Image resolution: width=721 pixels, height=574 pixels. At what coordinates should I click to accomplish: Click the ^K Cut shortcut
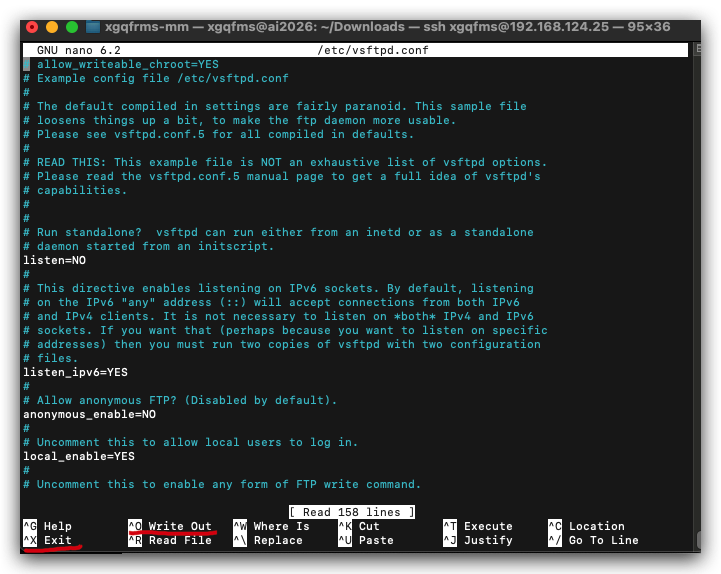point(359,526)
